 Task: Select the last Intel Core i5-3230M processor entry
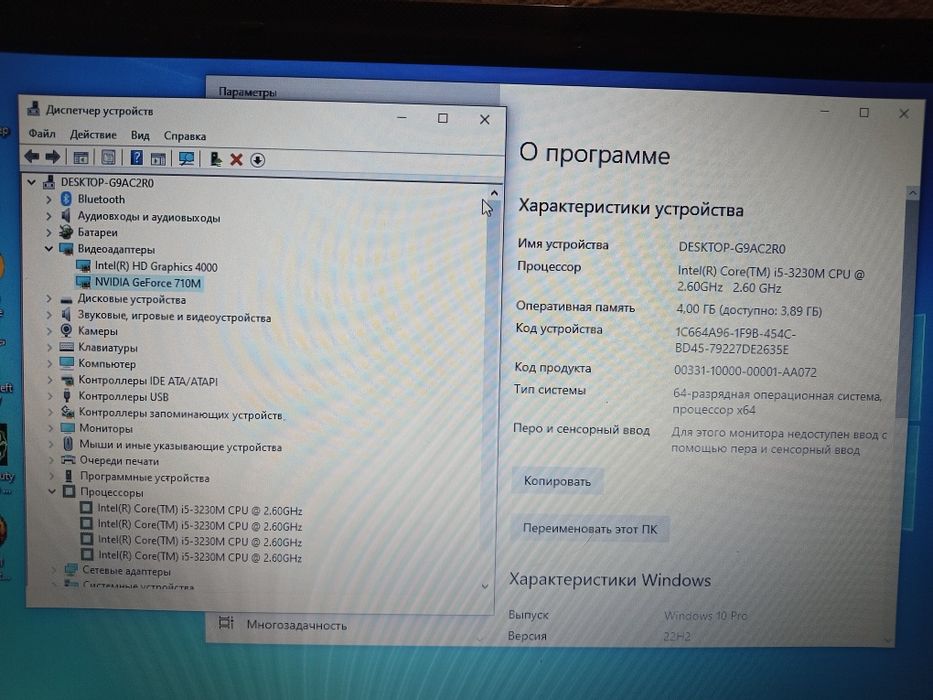point(200,557)
